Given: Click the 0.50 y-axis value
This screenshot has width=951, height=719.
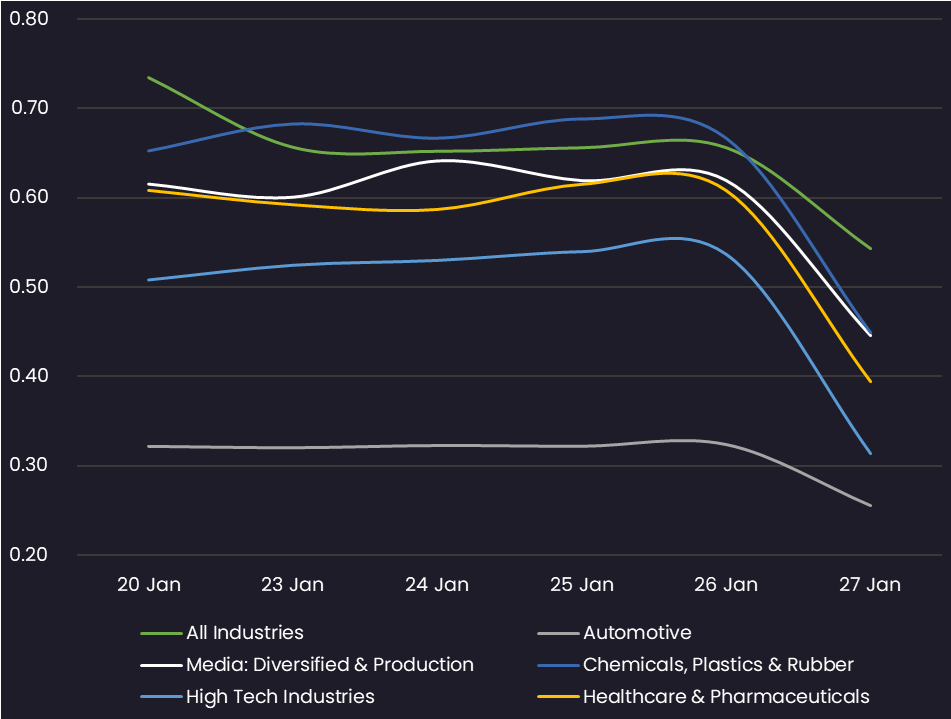Looking at the screenshot, I should (x=29, y=287).
